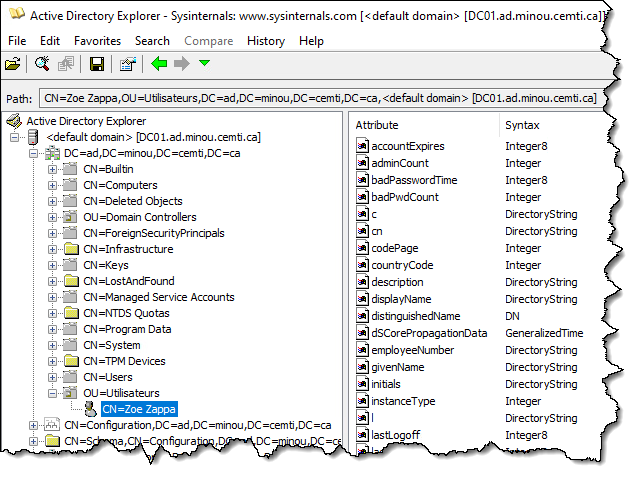Click the Save snapshot floppy icon
Viewport: 643px width, 480px height.
97,64
